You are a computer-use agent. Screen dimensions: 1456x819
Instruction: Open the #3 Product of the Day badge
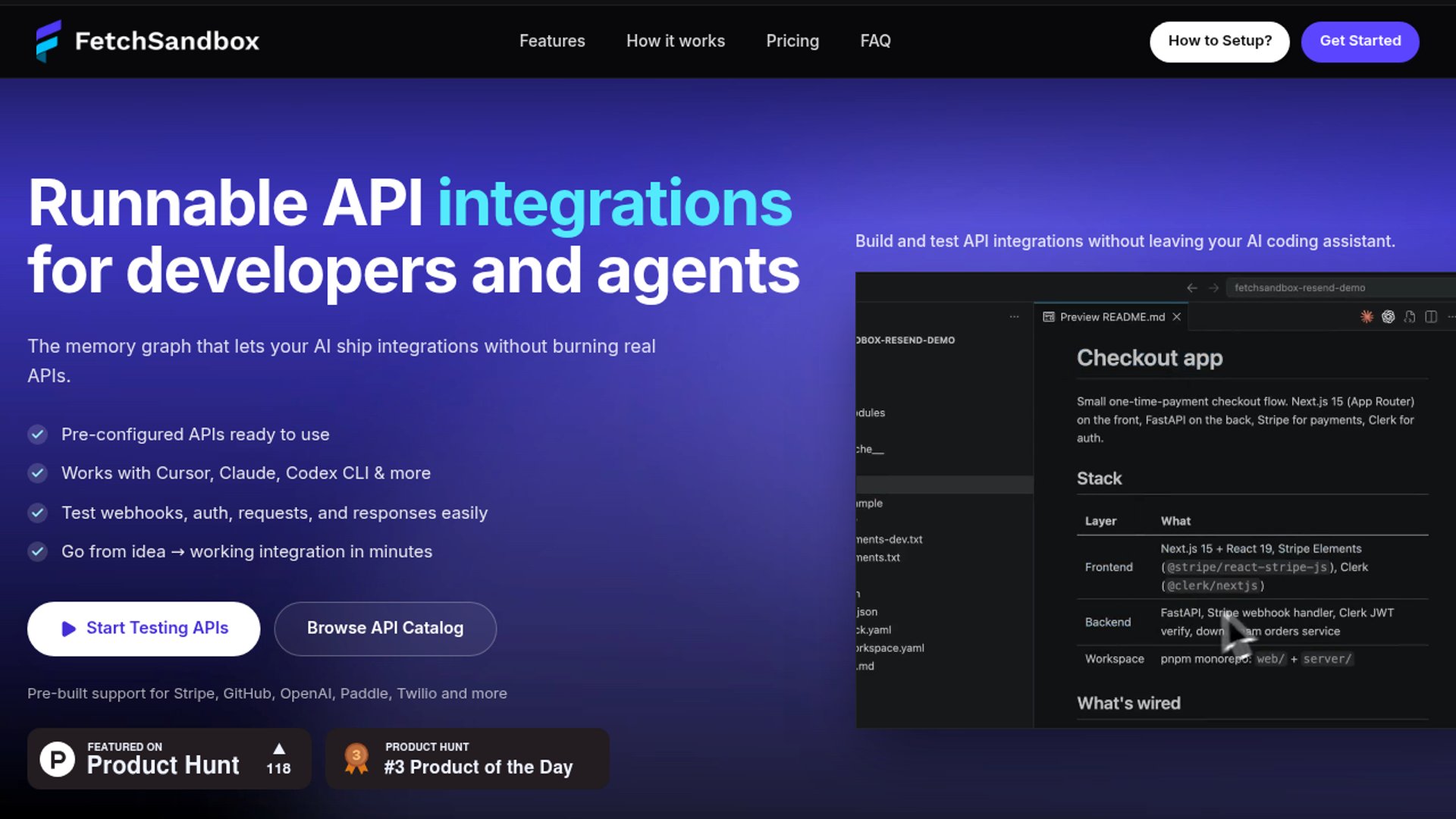point(467,758)
